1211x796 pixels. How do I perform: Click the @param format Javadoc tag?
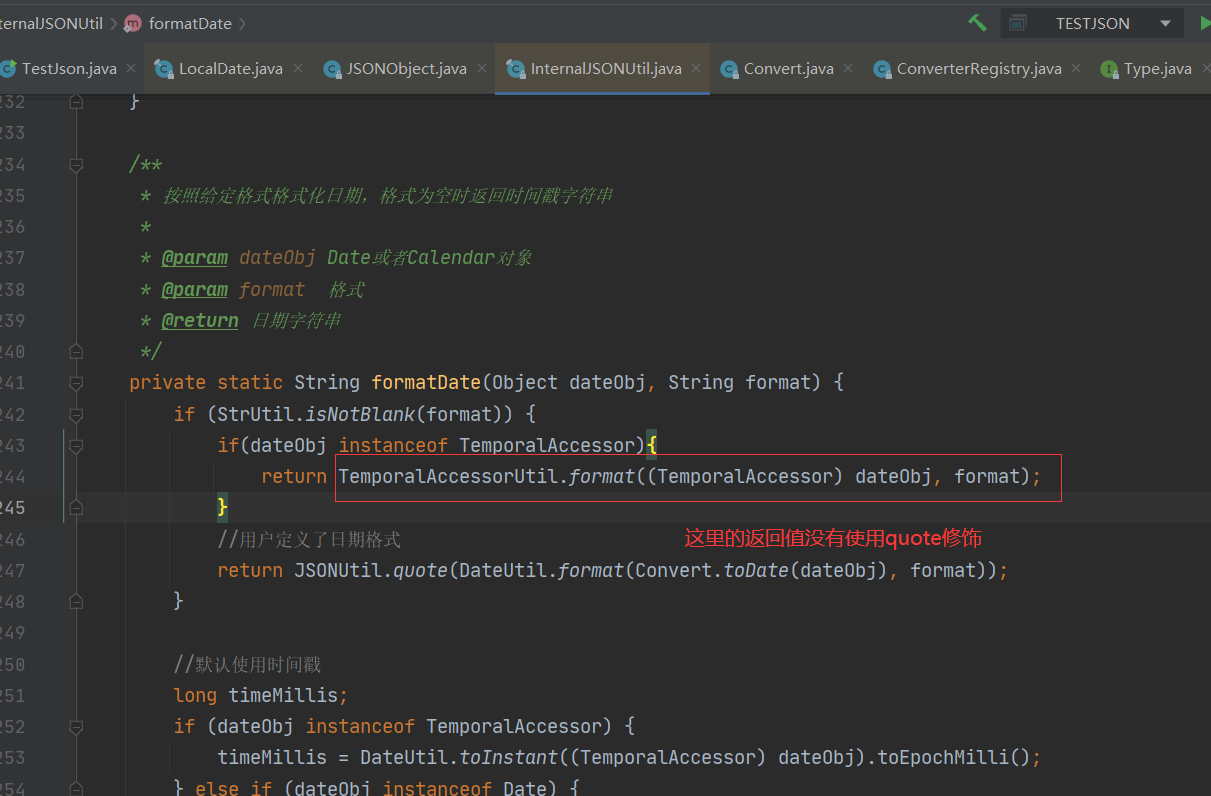pos(195,290)
